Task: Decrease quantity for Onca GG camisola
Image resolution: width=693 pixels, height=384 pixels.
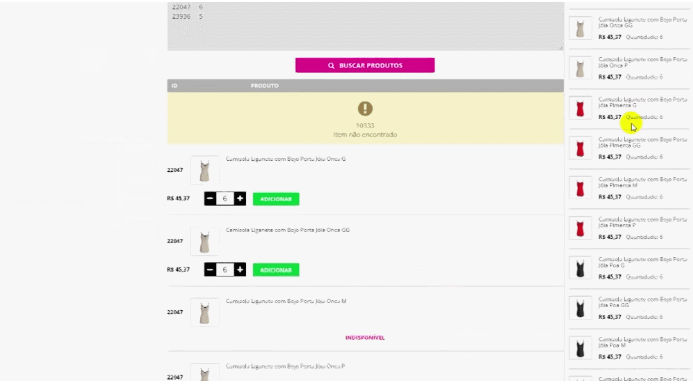Action: click(210, 270)
